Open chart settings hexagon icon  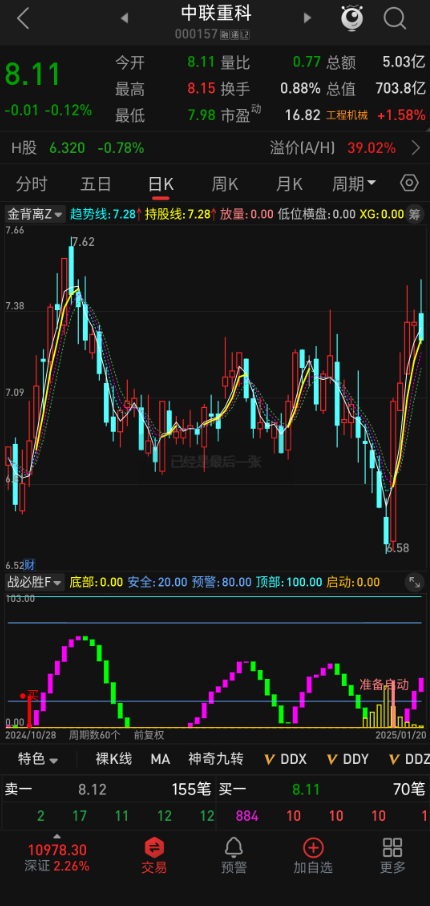(409, 183)
